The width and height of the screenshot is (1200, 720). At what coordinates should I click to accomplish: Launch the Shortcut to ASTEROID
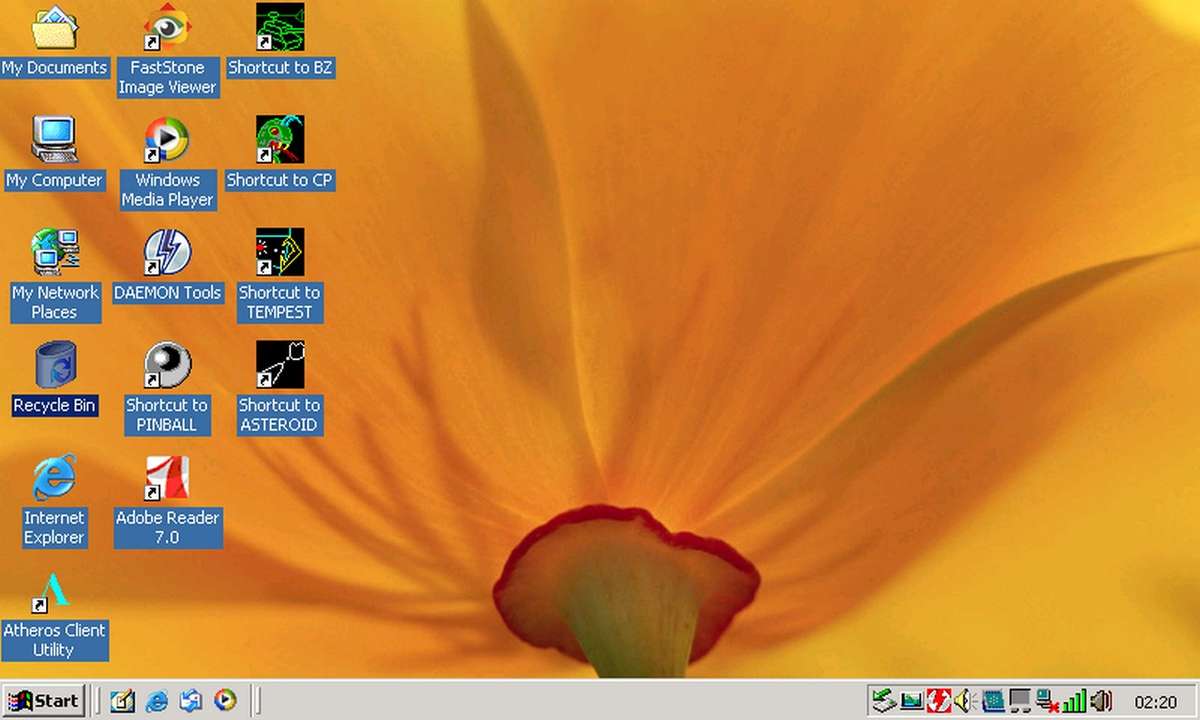click(x=279, y=367)
